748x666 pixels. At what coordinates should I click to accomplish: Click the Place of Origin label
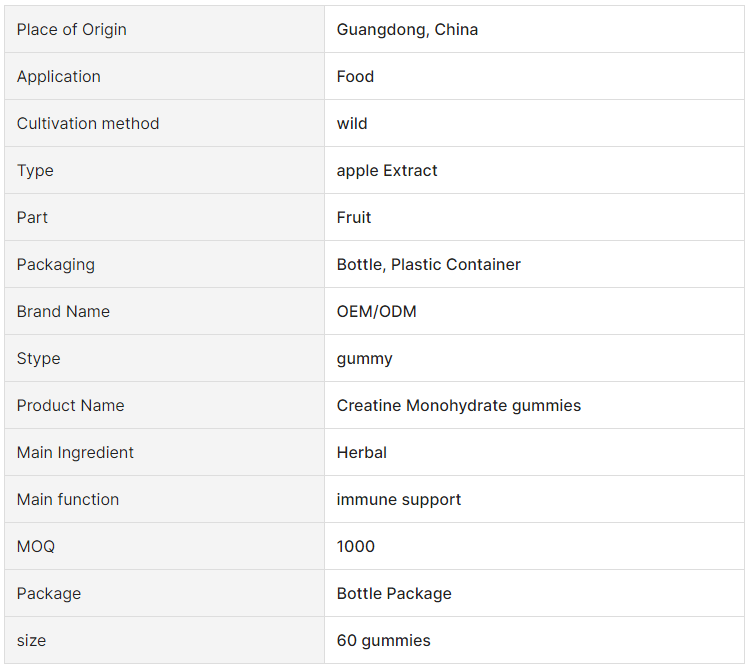pyautogui.click(x=72, y=30)
